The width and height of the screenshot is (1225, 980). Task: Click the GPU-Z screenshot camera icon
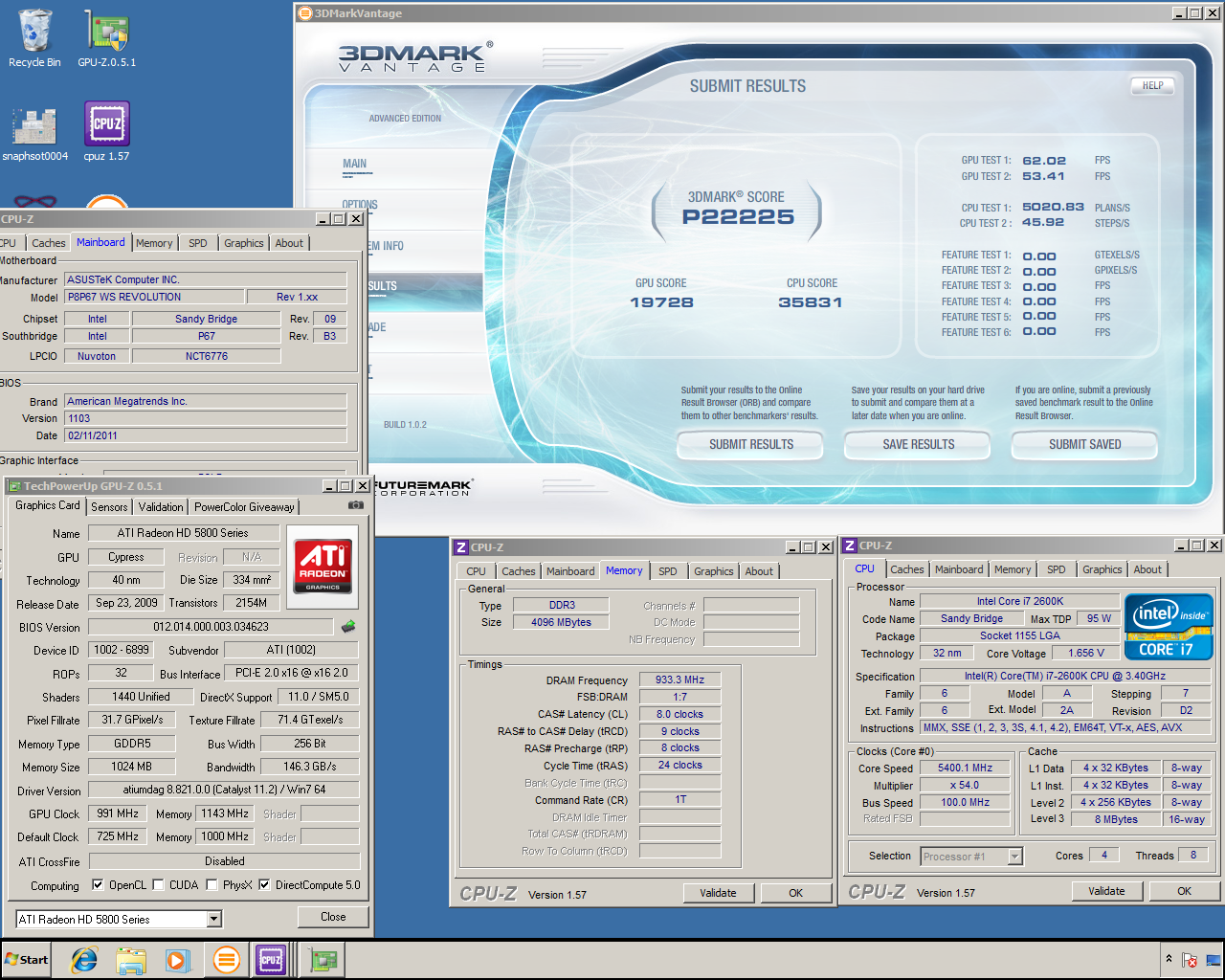tap(355, 505)
